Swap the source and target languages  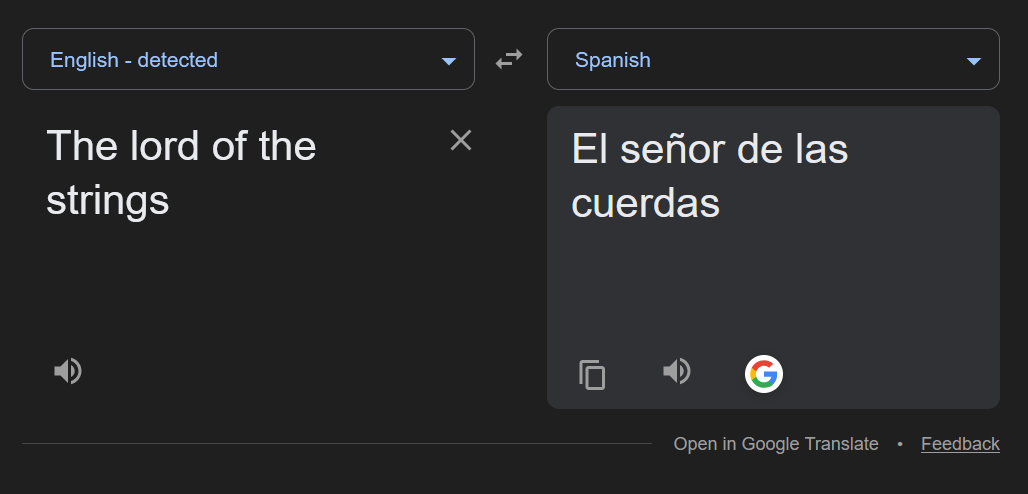pyautogui.click(x=509, y=60)
